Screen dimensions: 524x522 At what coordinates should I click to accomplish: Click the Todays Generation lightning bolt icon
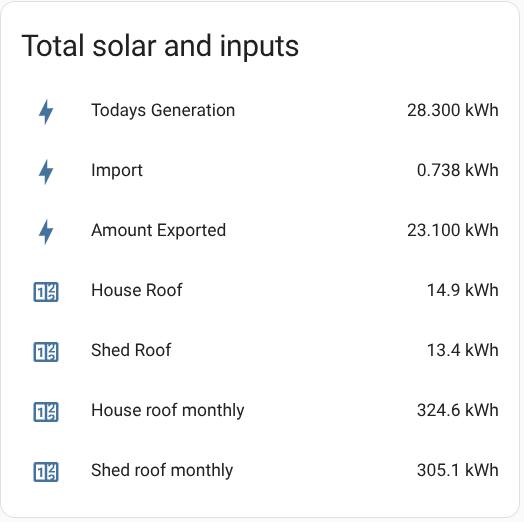[46, 112]
